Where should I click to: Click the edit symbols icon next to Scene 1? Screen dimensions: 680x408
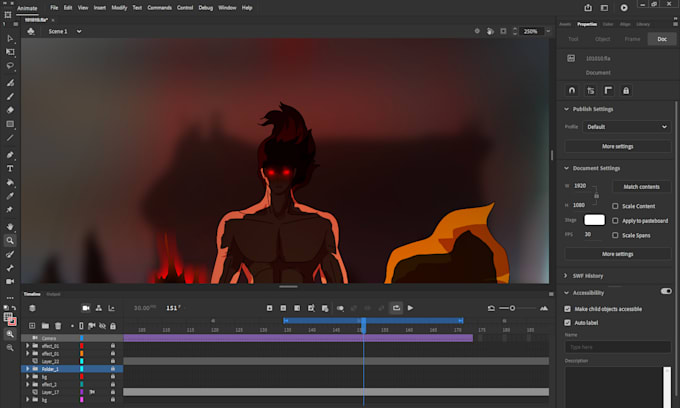pos(31,31)
